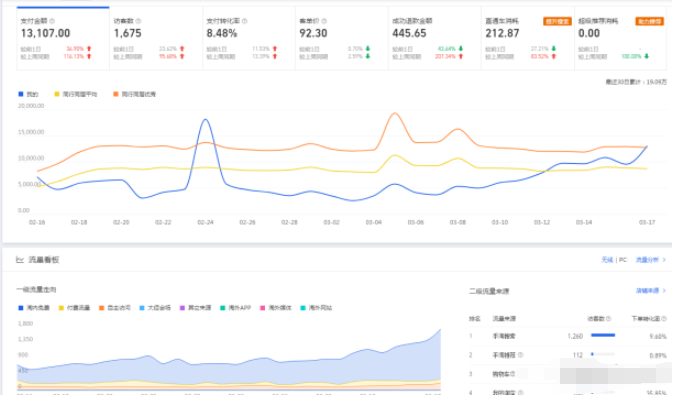Select the 92.30 average order card

[x=342, y=38]
